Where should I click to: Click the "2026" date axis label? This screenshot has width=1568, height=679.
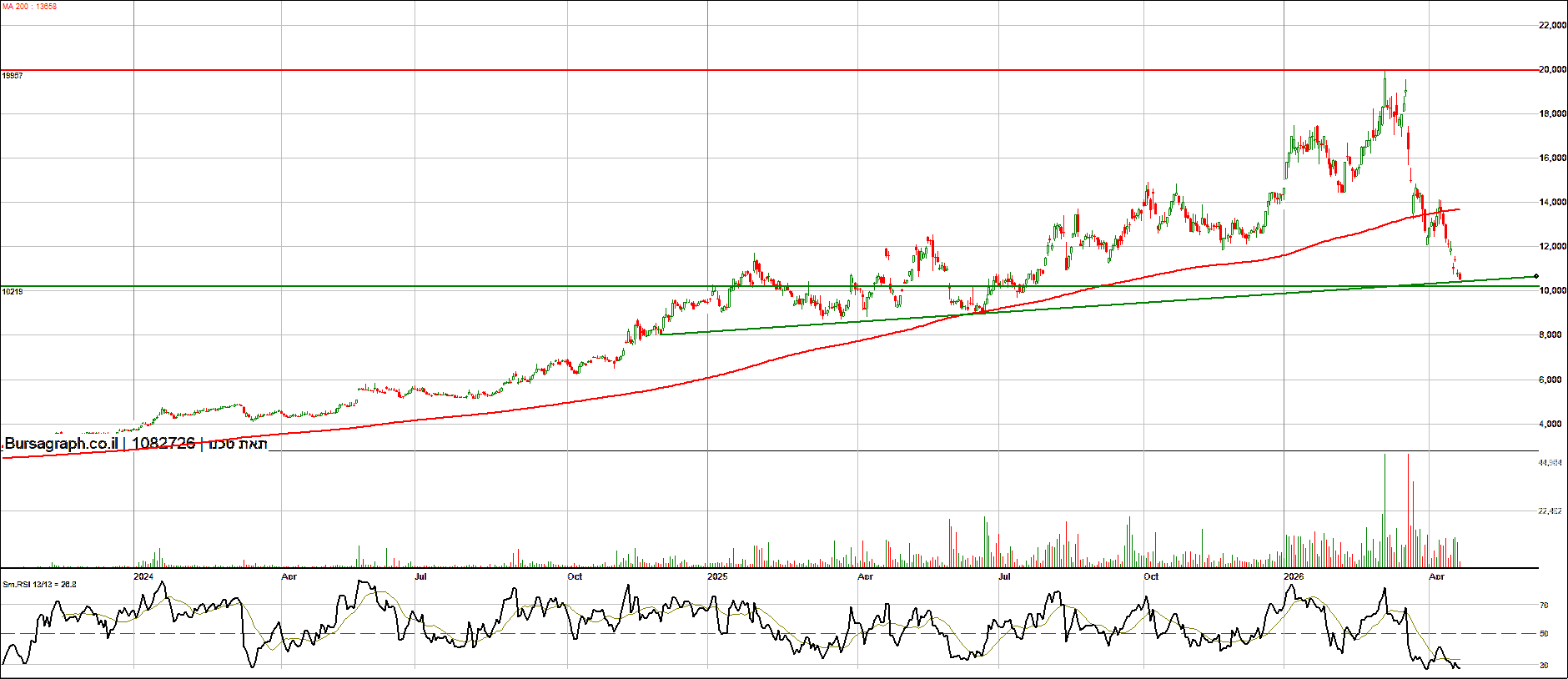[x=1294, y=576]
